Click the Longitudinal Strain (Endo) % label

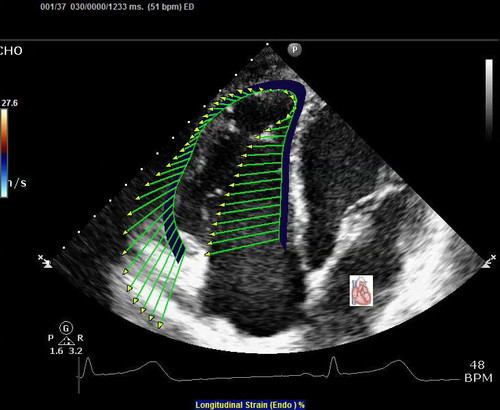(x=250, y=405)
